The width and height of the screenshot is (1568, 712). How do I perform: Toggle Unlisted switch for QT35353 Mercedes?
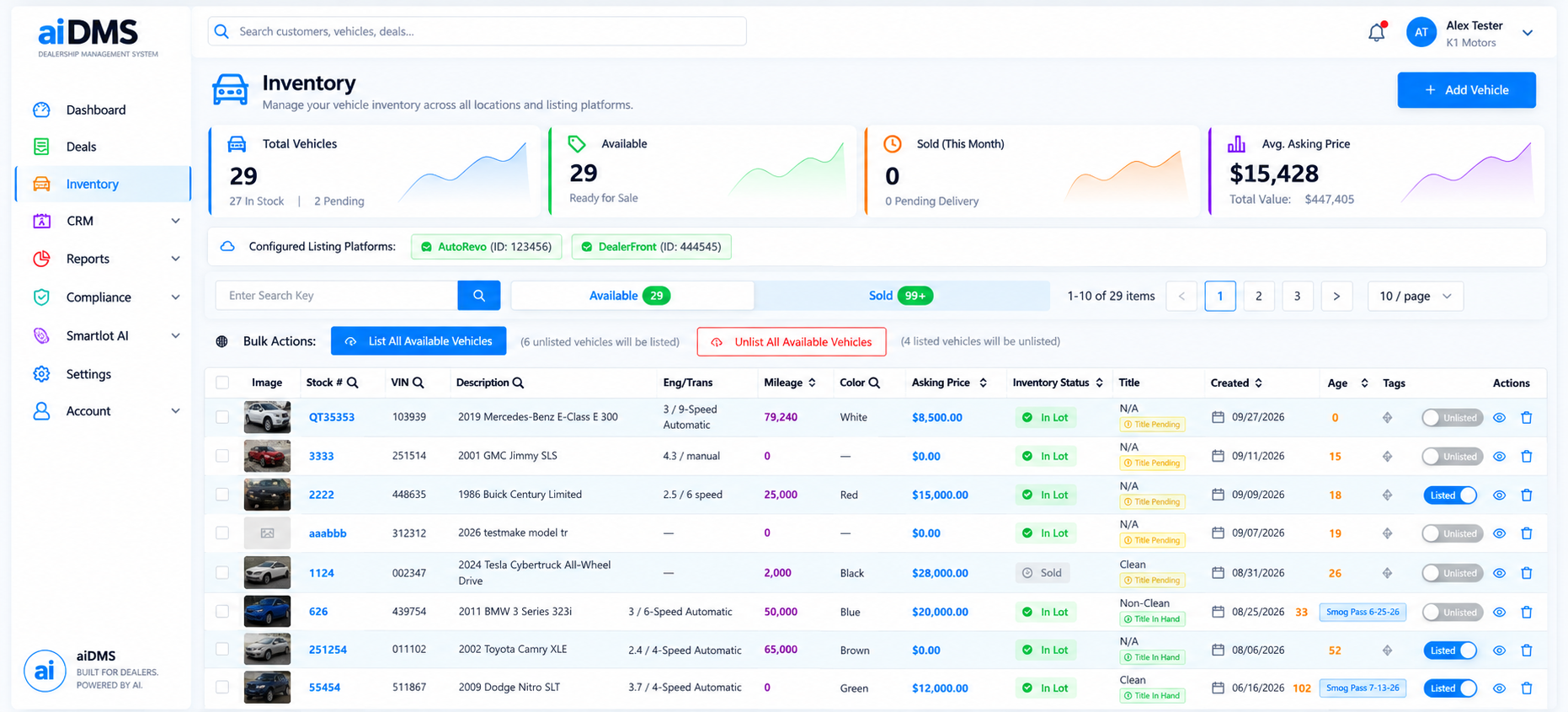(x=1452, y=417)
